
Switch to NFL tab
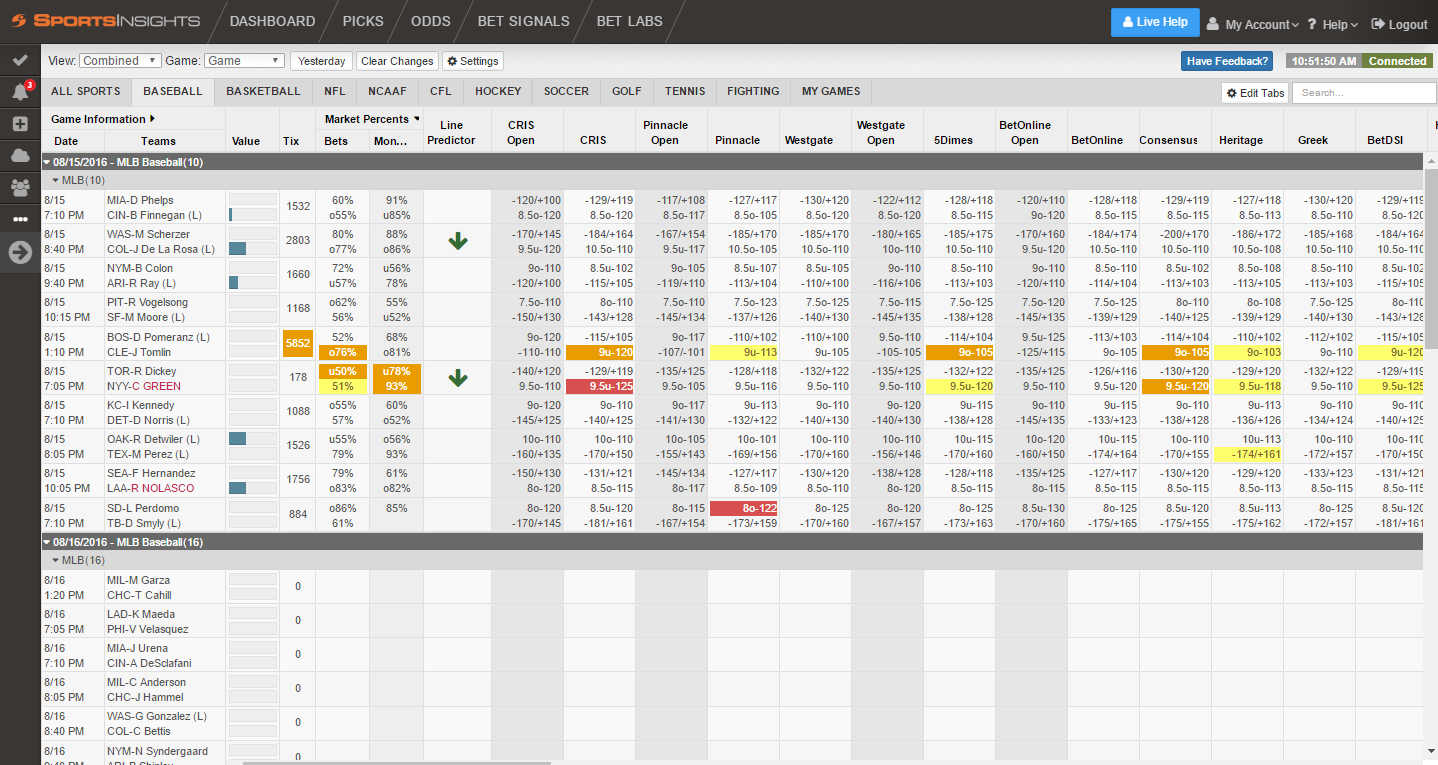tap(335, 91)
